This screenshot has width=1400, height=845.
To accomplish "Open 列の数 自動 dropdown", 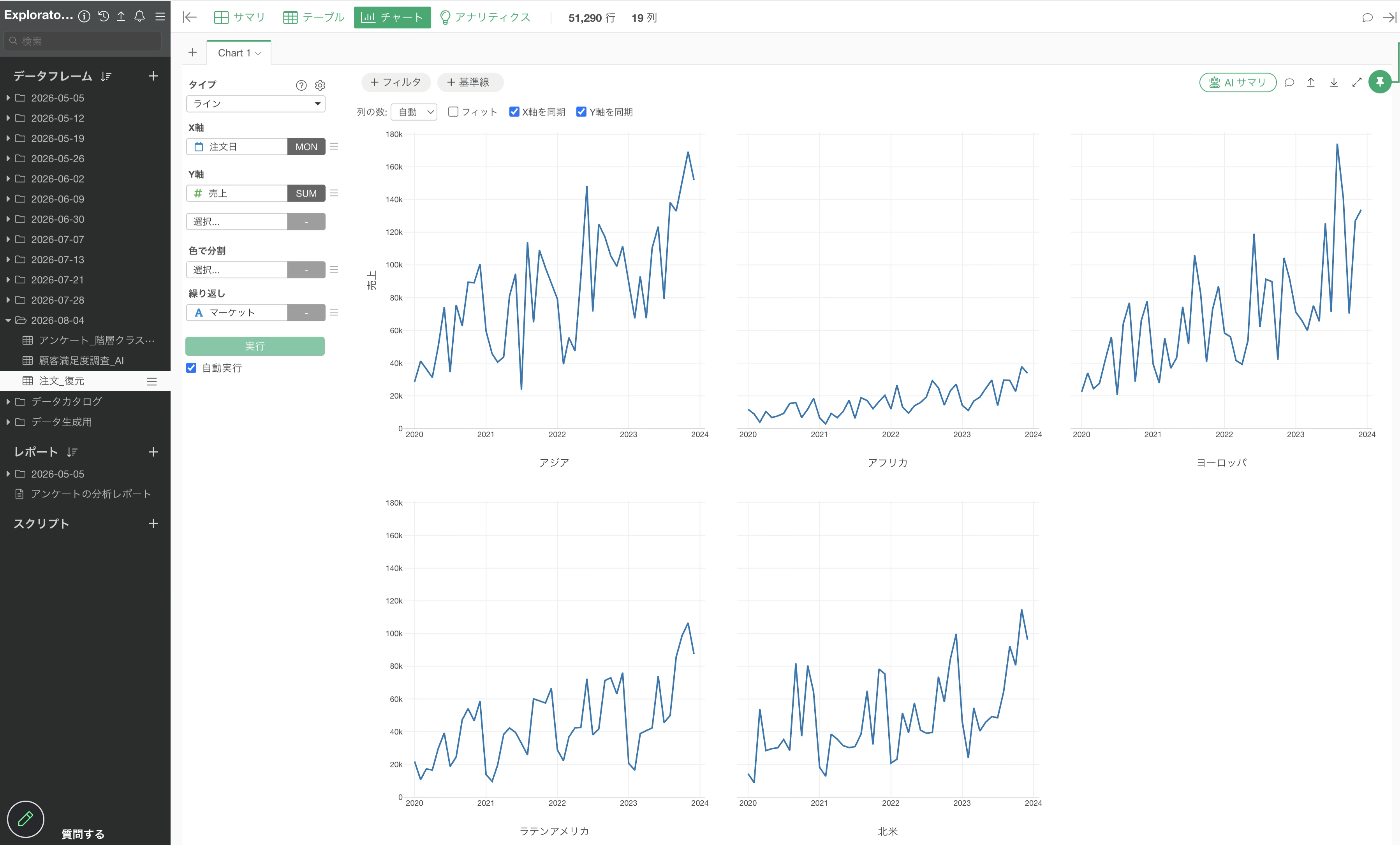I will 414,112.
